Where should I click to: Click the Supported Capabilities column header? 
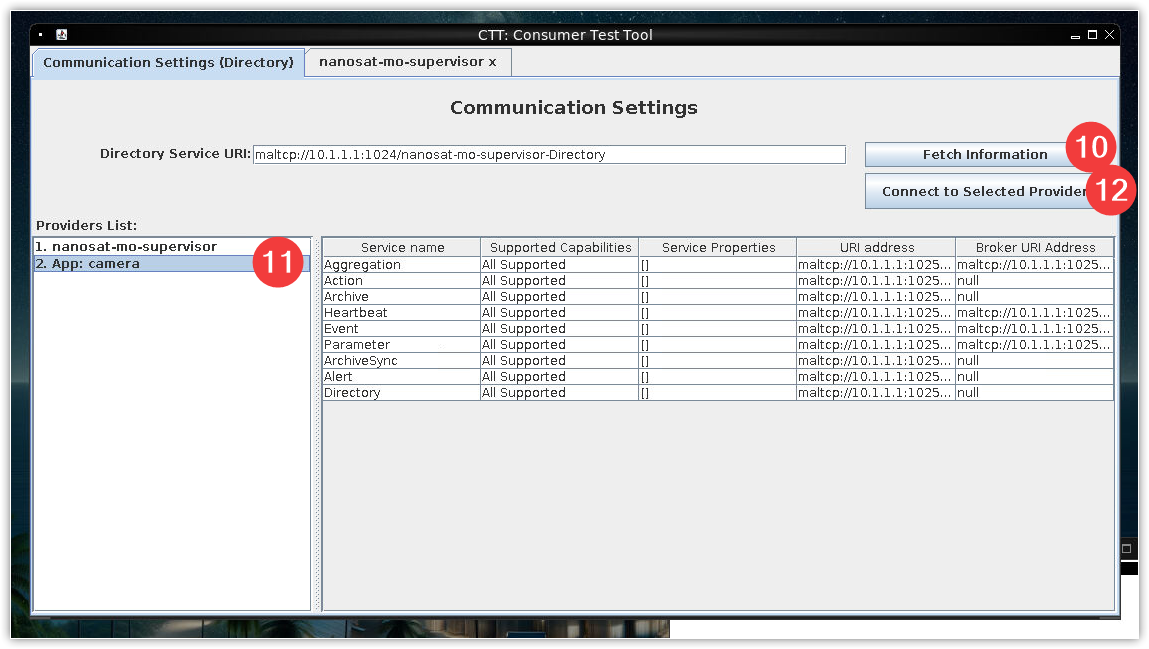coord(560,248)
